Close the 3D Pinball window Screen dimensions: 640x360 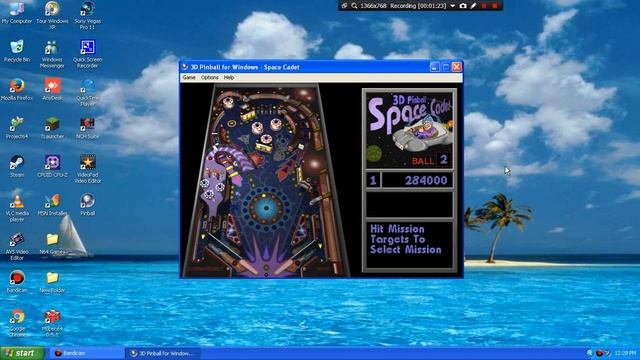click(457, 67)
